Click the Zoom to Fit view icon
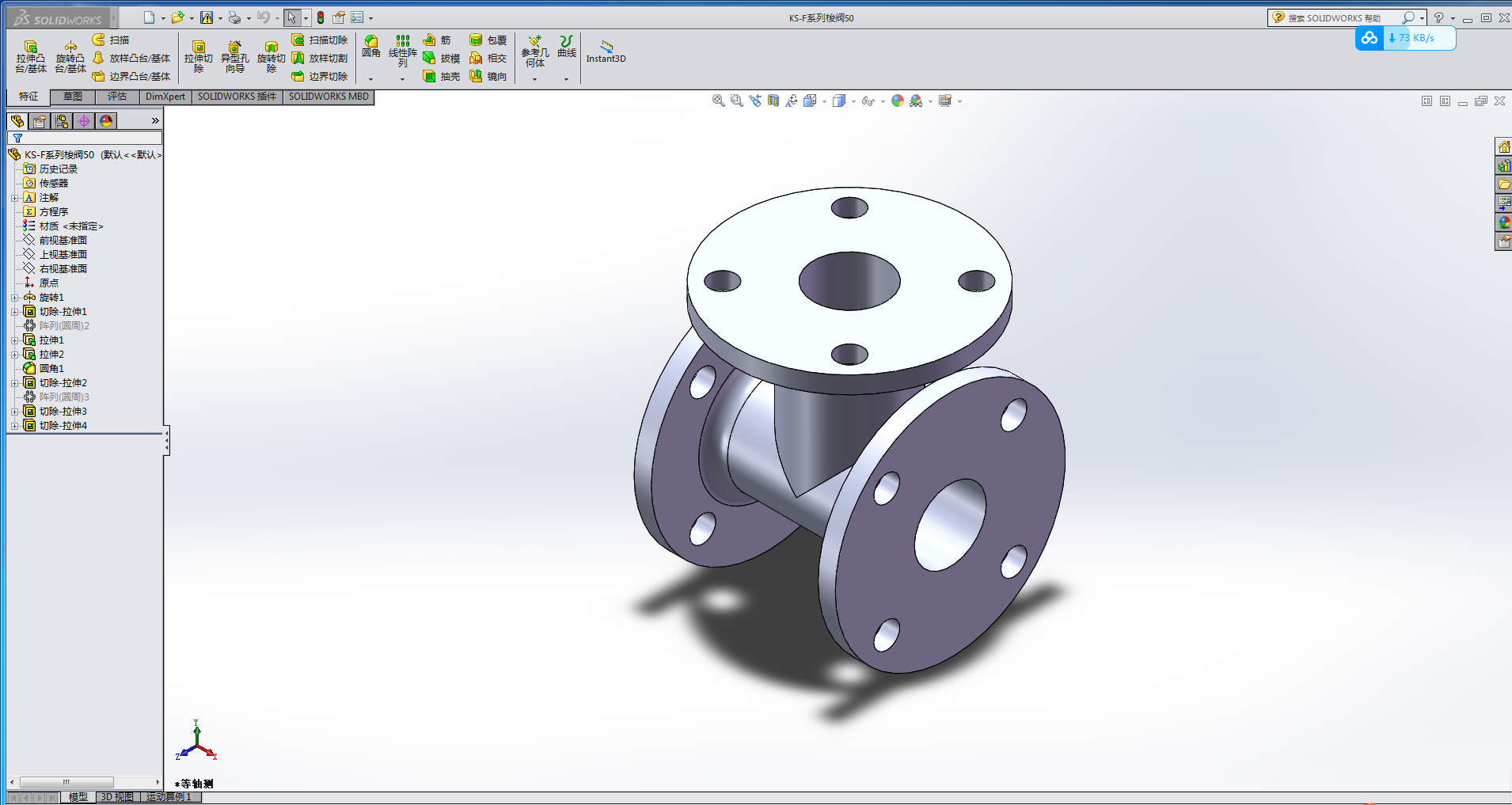Screen dimensions: 1512x805 coord(718,101)
